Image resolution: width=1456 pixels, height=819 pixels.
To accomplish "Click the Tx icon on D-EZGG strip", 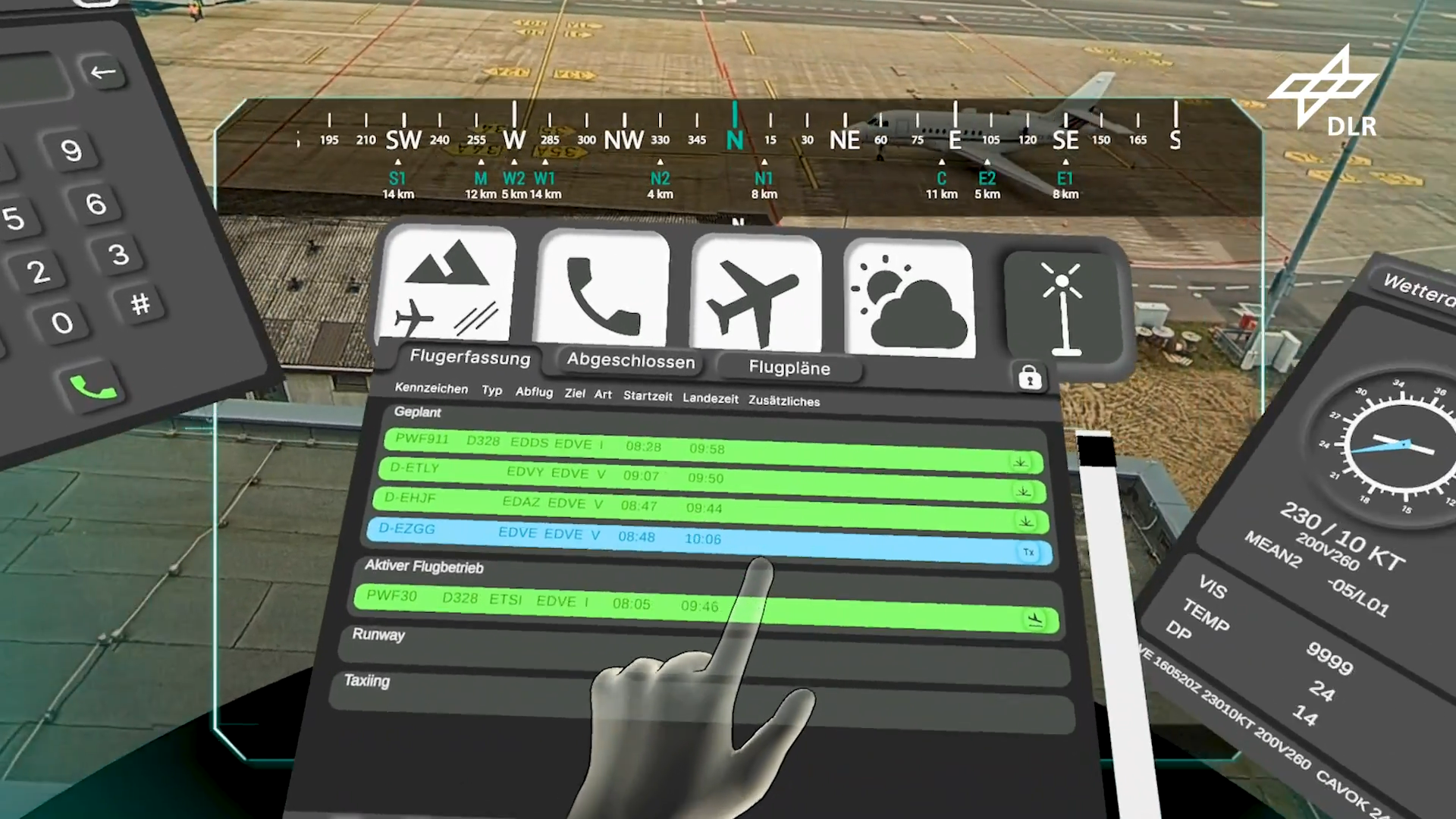I will 1028,552.
